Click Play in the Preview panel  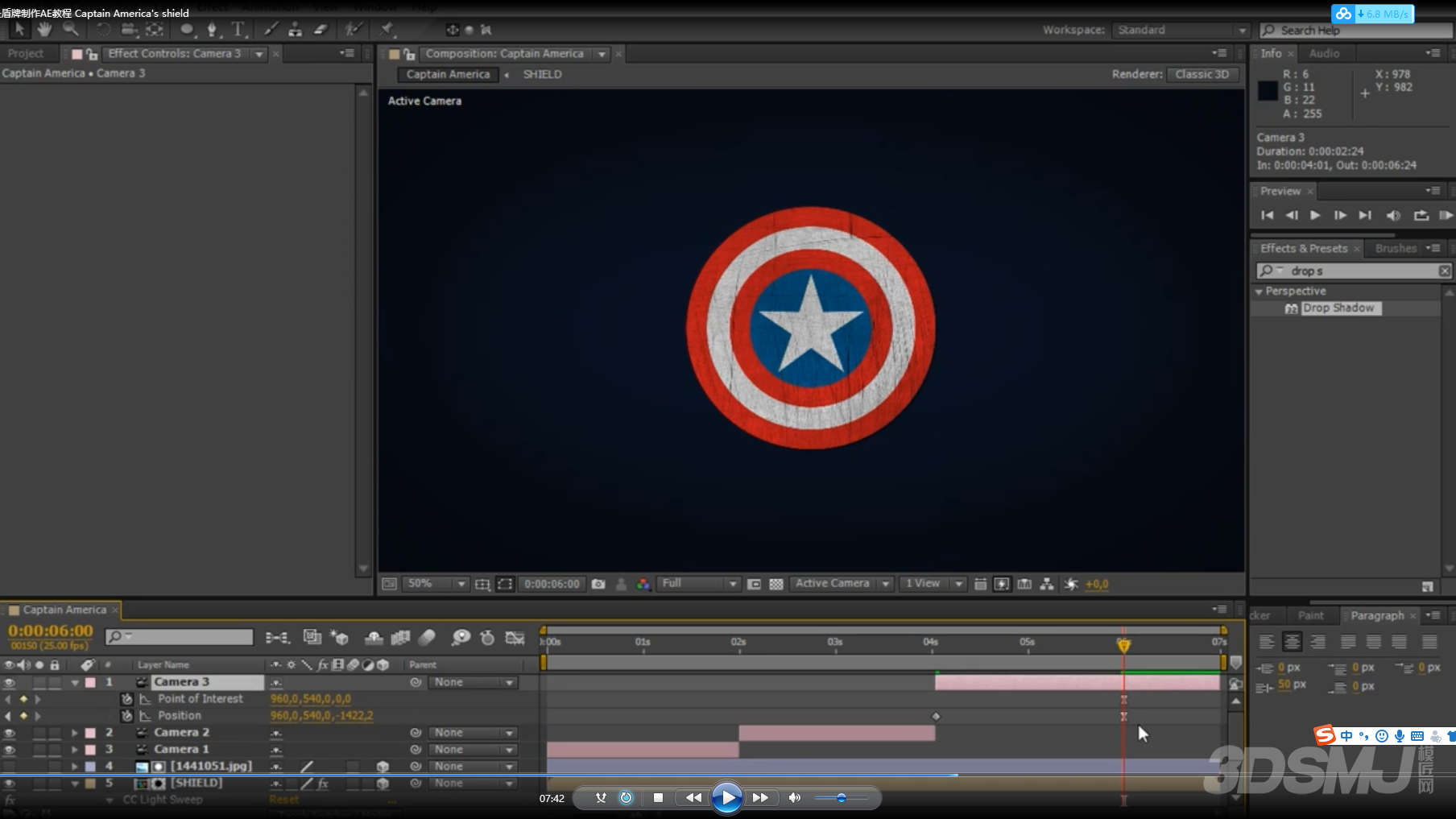(x=1315, y=215)
